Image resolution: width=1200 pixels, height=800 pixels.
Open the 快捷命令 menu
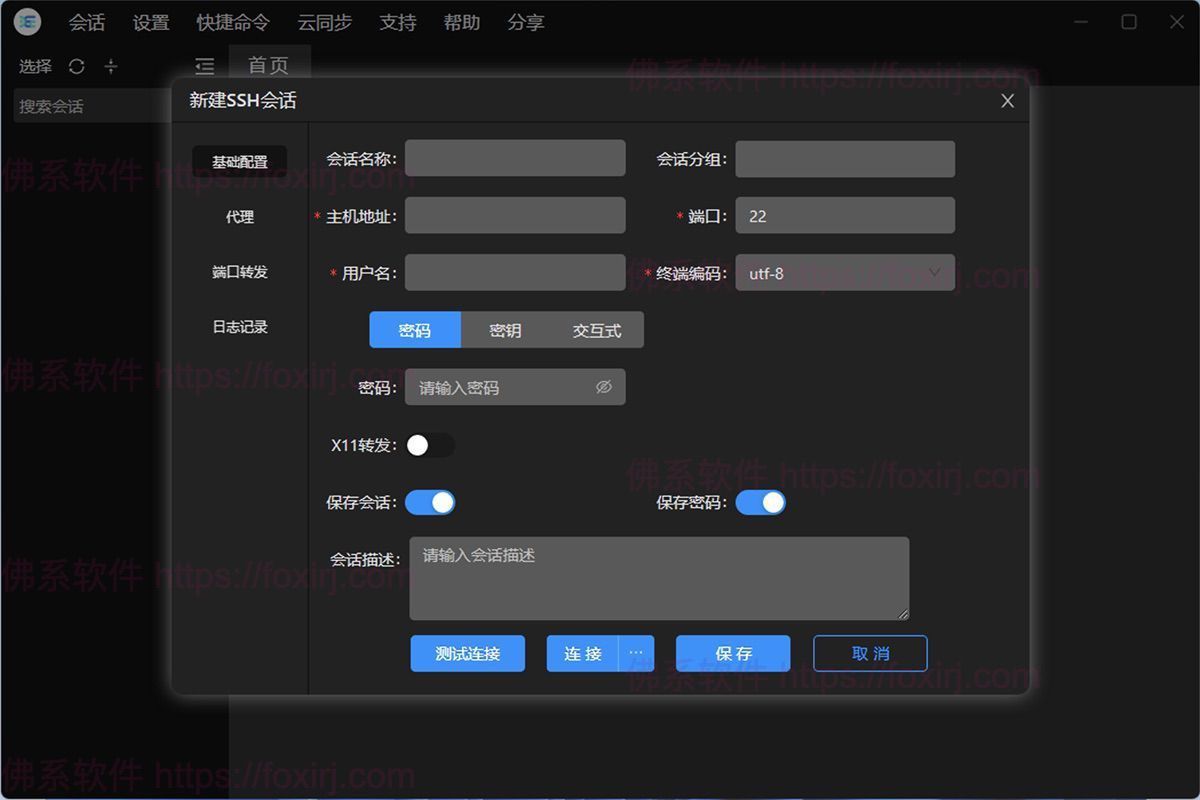[233, 22]
